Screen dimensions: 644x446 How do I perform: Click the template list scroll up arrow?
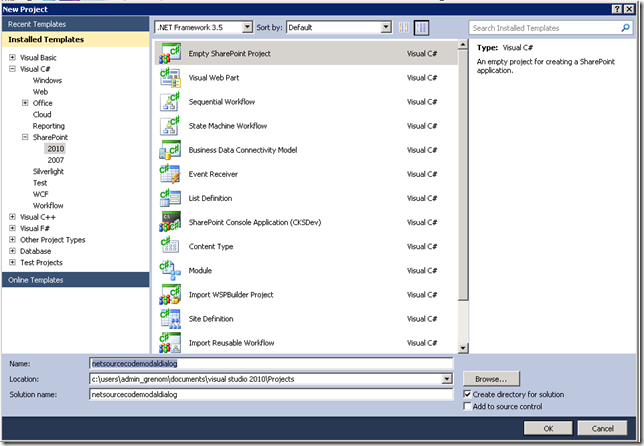[463, 44]
